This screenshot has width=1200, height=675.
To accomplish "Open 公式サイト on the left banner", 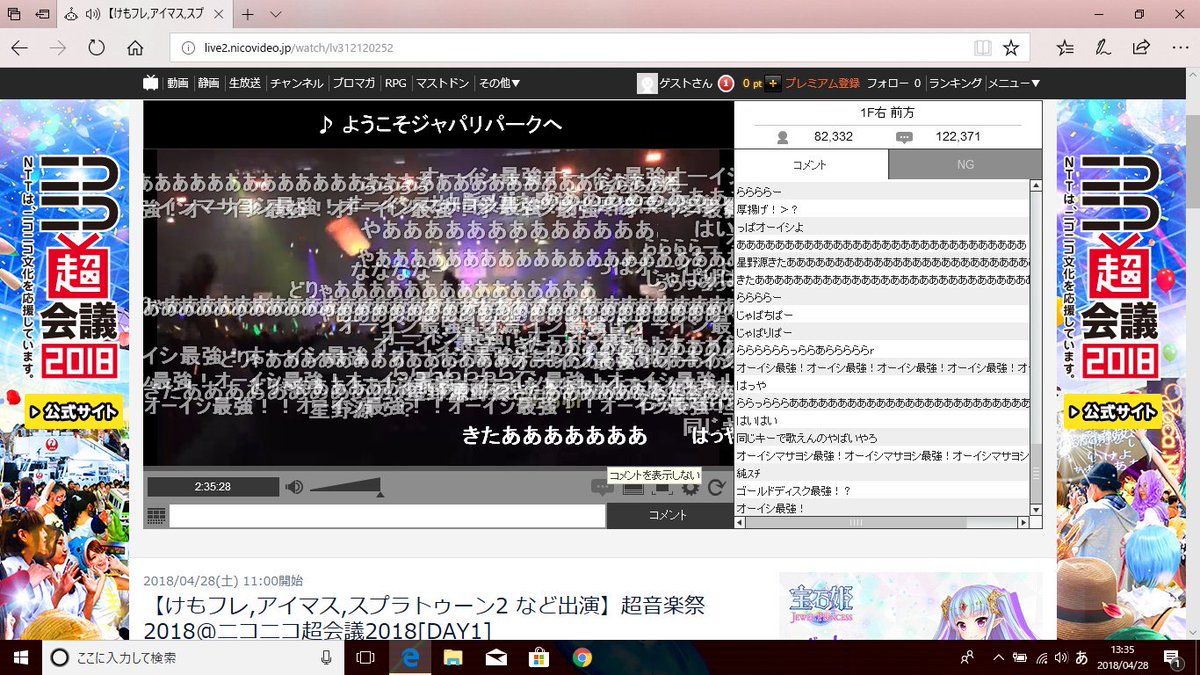I will coord(76,410).
